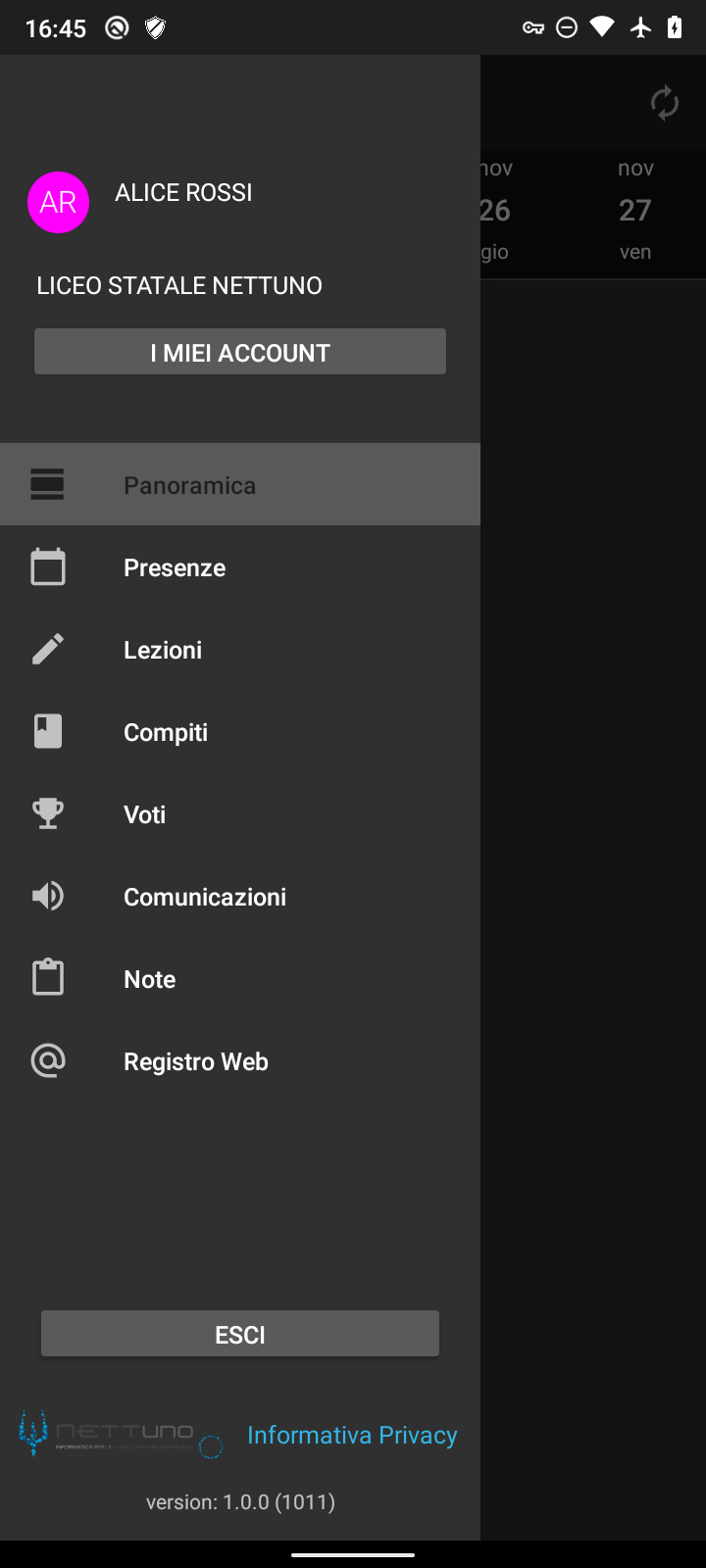The height and width of the screenshot is (1568, 706).
Task: Tap the clipboard icon beside Note
Action: tap(48, 978)
